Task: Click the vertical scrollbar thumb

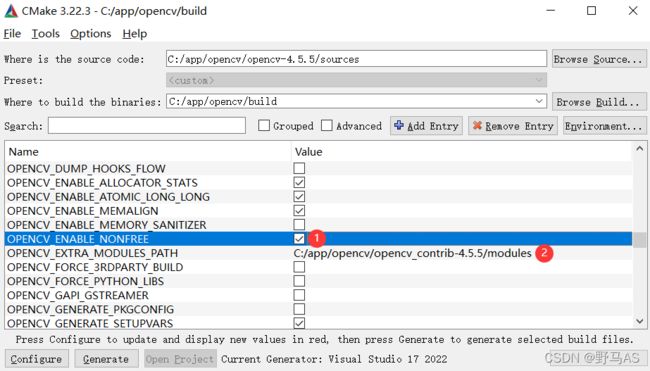Action: [x=640, y=240]
